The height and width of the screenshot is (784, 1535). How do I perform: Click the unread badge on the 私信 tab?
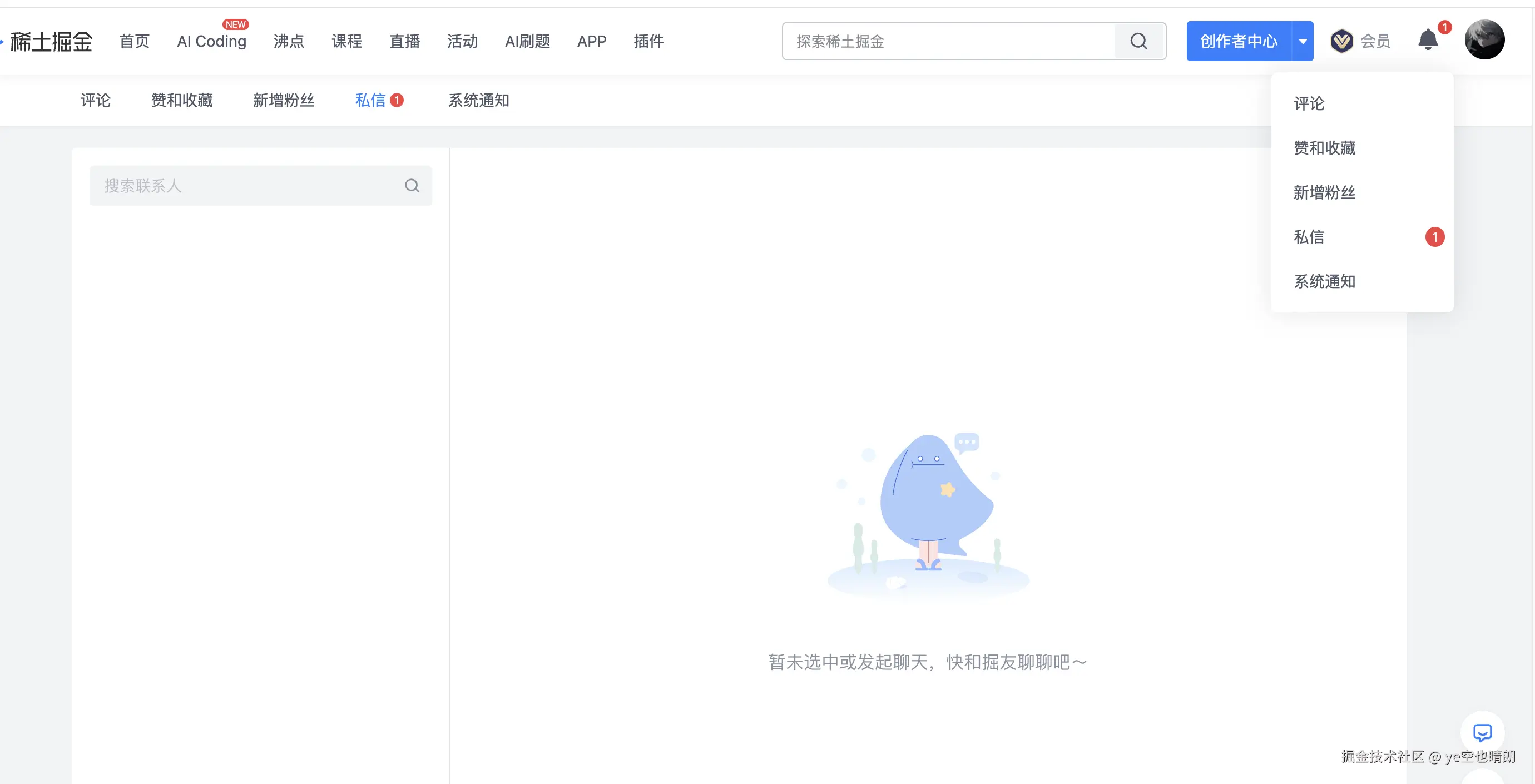click(x=397, y=100)
